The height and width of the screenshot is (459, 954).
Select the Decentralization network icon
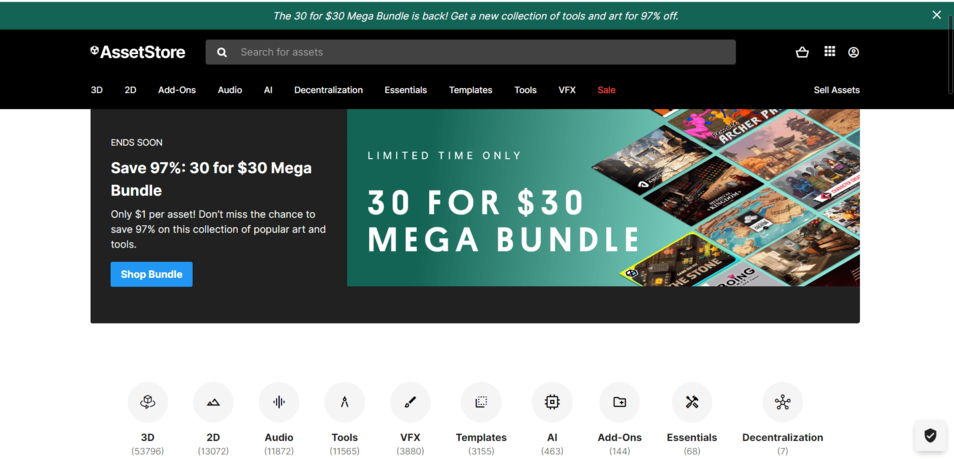tap(782, 402)
